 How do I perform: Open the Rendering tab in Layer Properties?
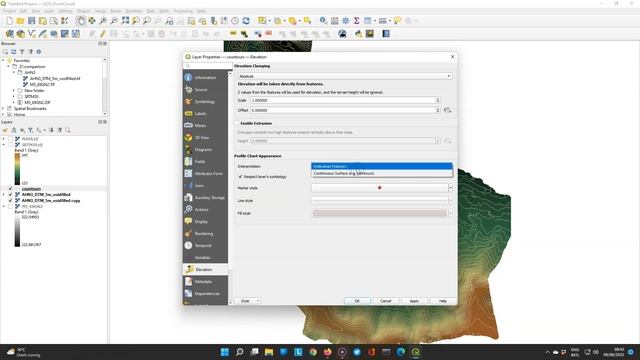205,233
